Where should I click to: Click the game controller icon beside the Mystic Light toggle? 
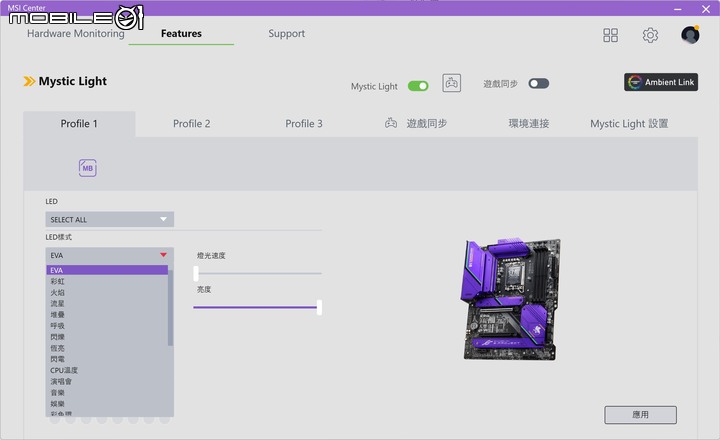pyautogui.click(x=451, y=83)
